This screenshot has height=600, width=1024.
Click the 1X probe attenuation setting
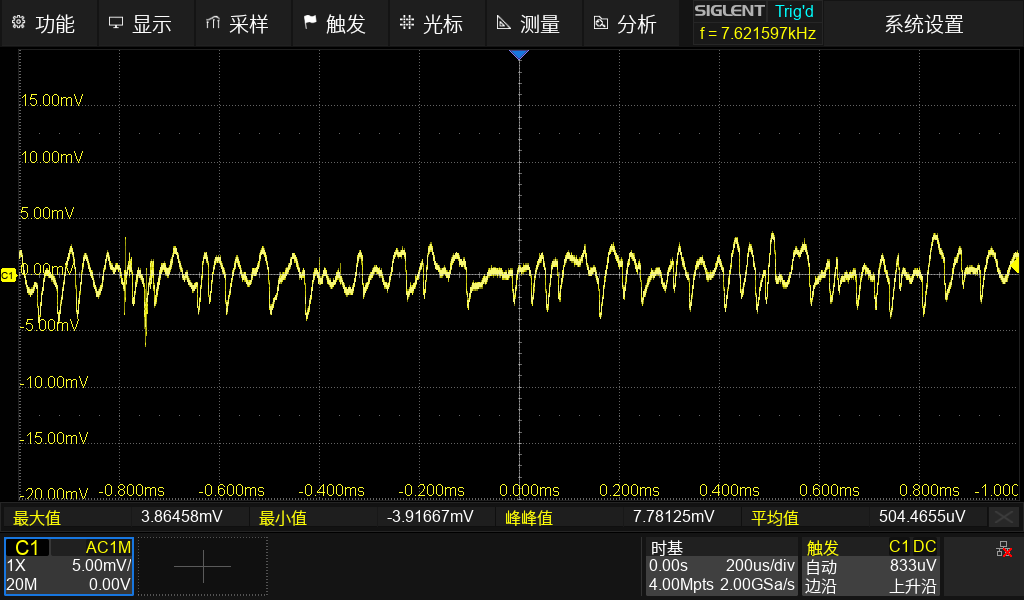click(x=16, y=565)
